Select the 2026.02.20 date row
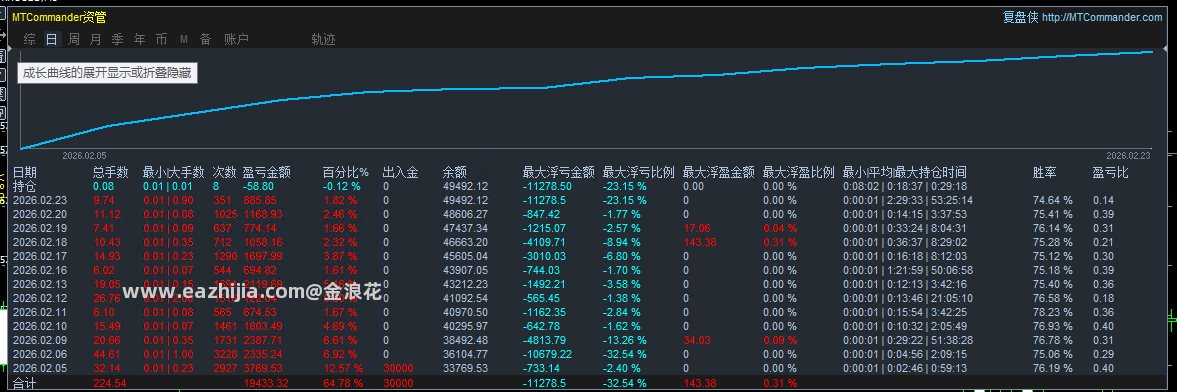Viewport: 1177px width, 392px height. pos(41,214)
